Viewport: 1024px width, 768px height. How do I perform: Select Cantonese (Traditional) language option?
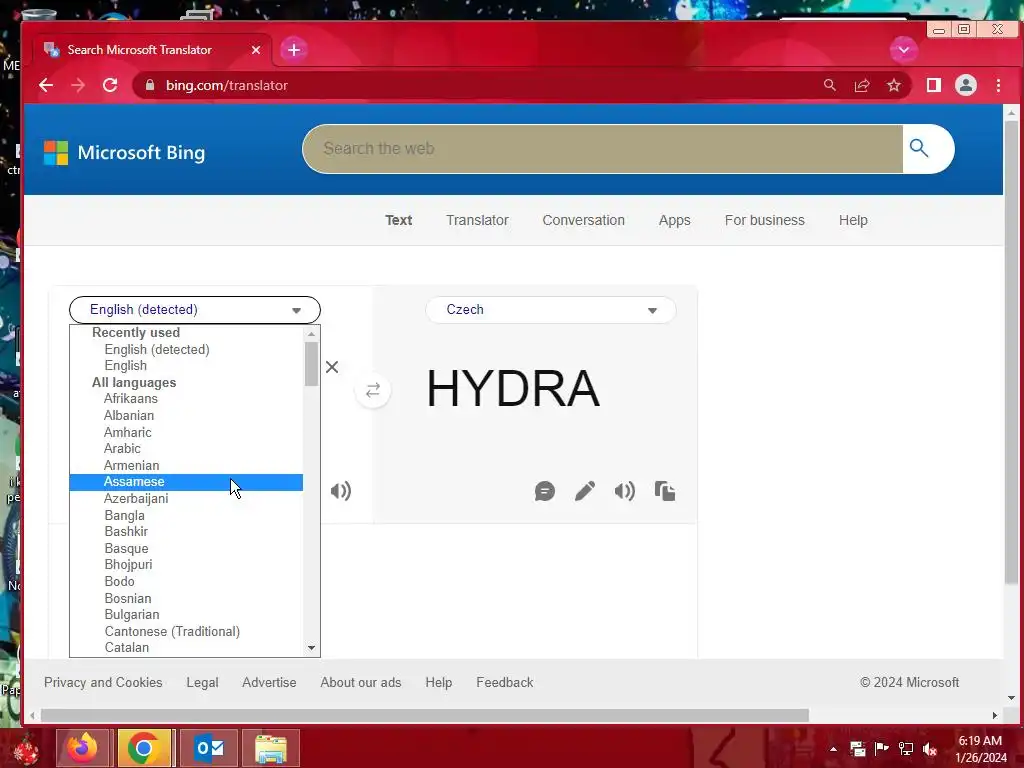(x=186, y=632)
